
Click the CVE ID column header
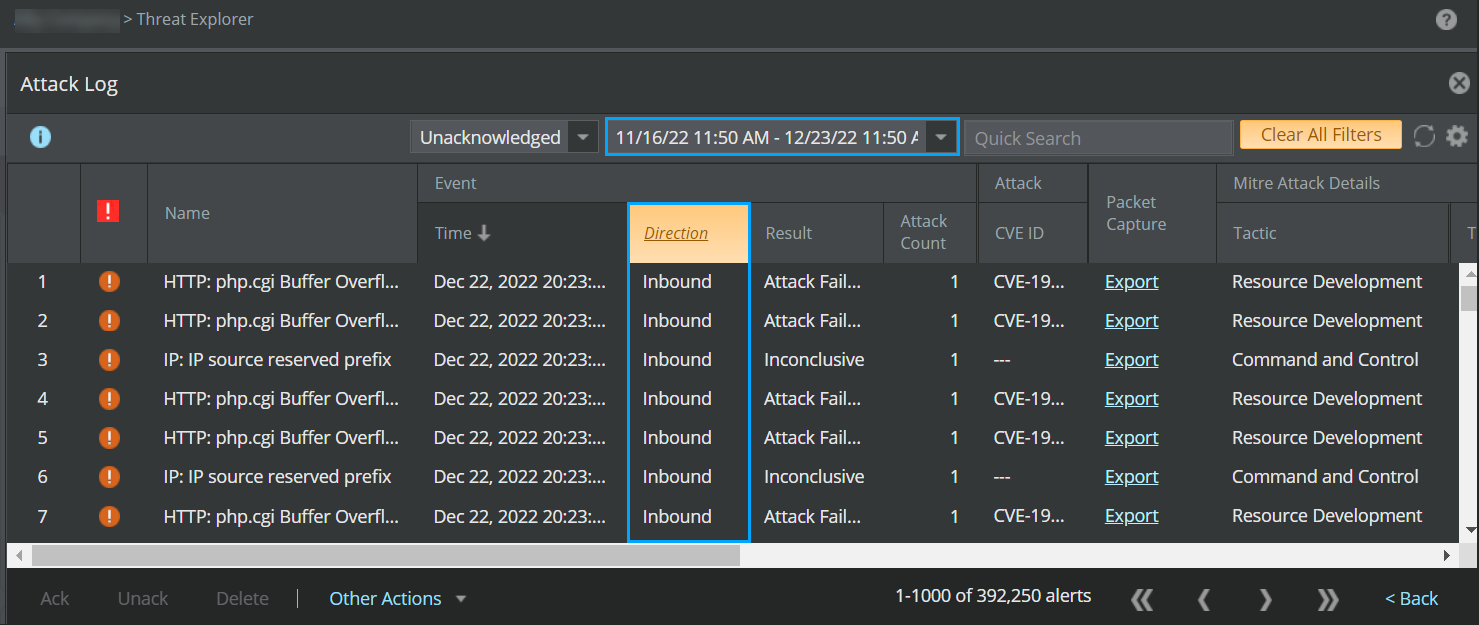pos(1019,233)
